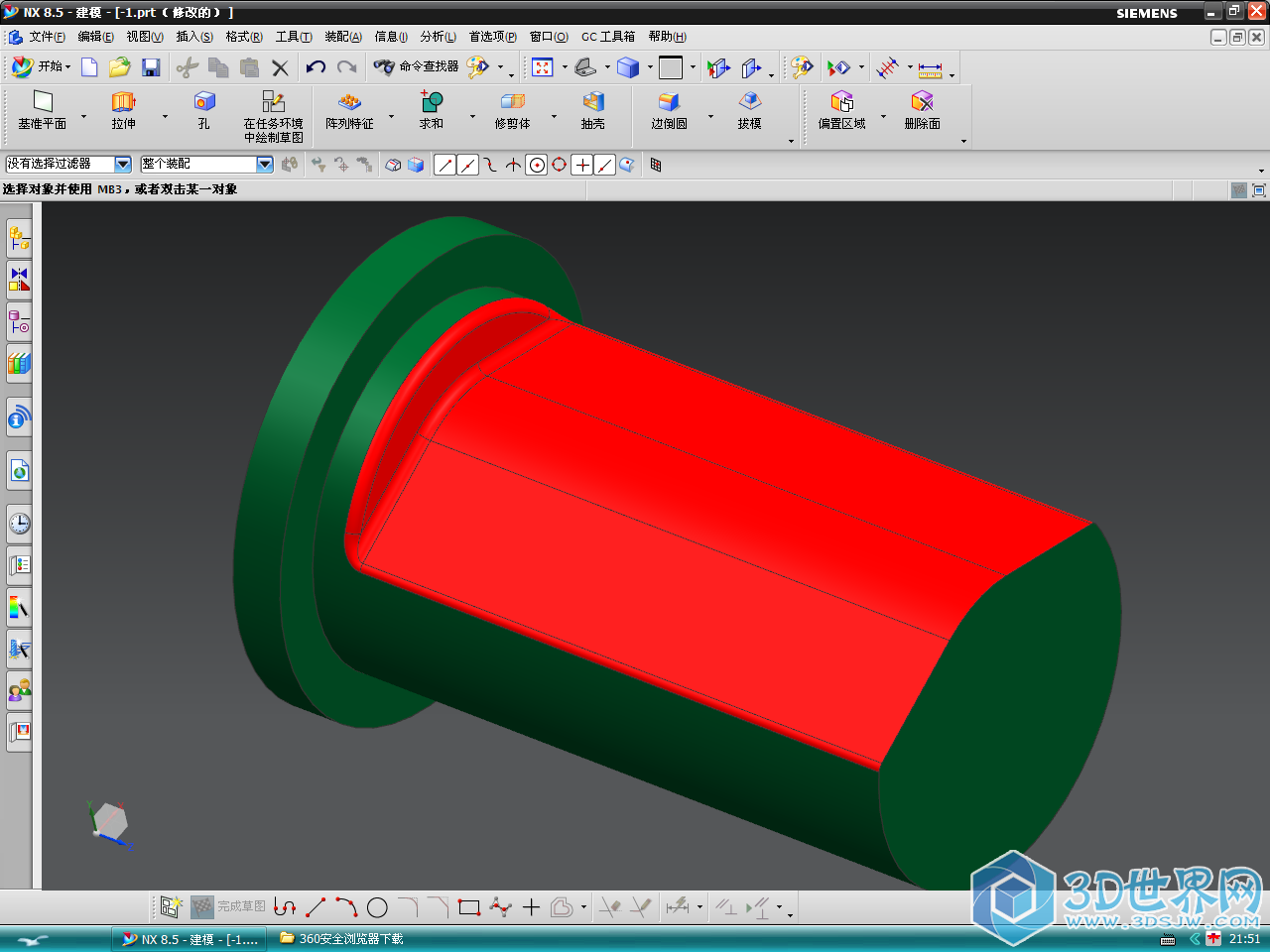Select the 拉伸 extrude tool
This screenshot has height=952, width=1270.
123,110
